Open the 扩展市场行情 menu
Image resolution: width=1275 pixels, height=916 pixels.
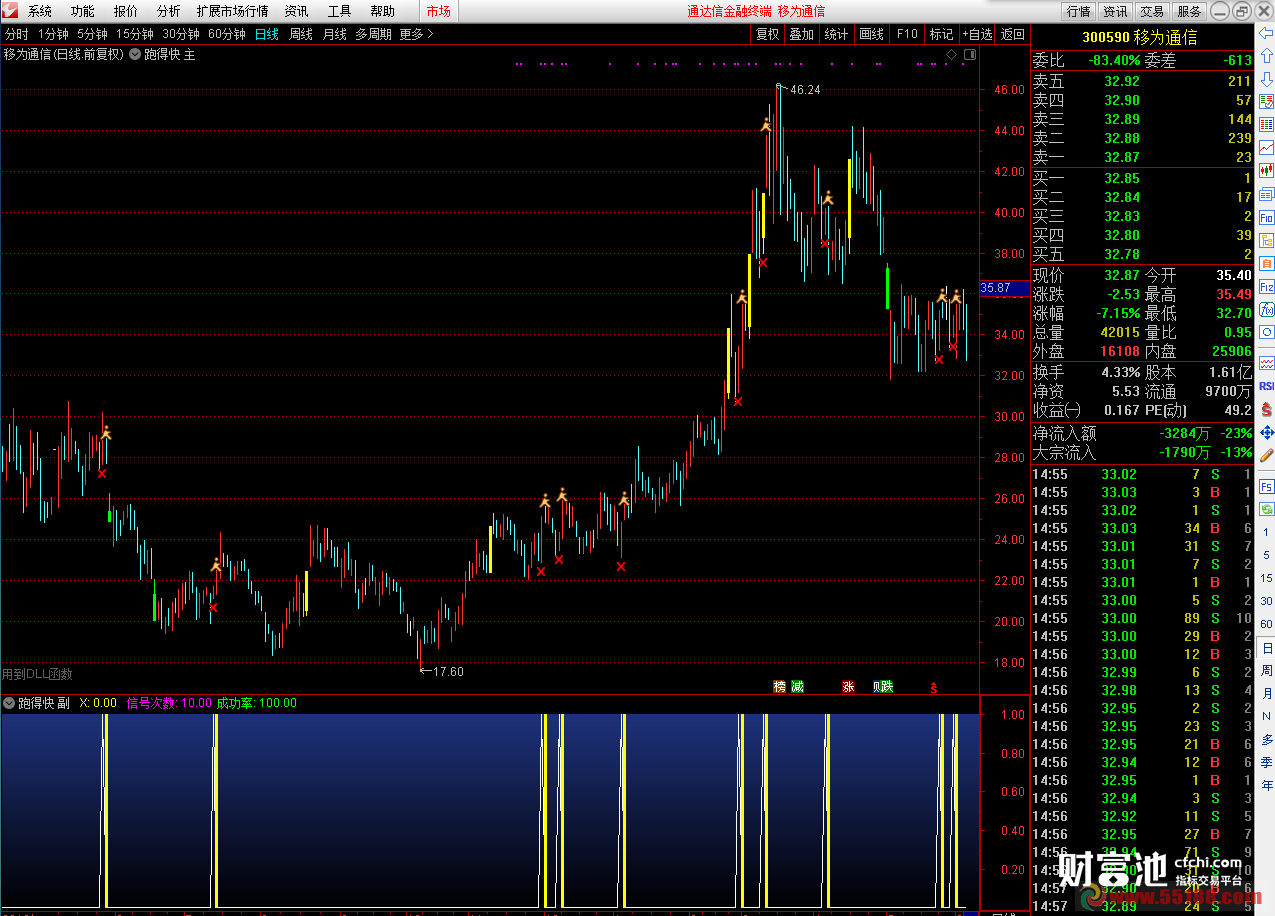tap(233, 11)
